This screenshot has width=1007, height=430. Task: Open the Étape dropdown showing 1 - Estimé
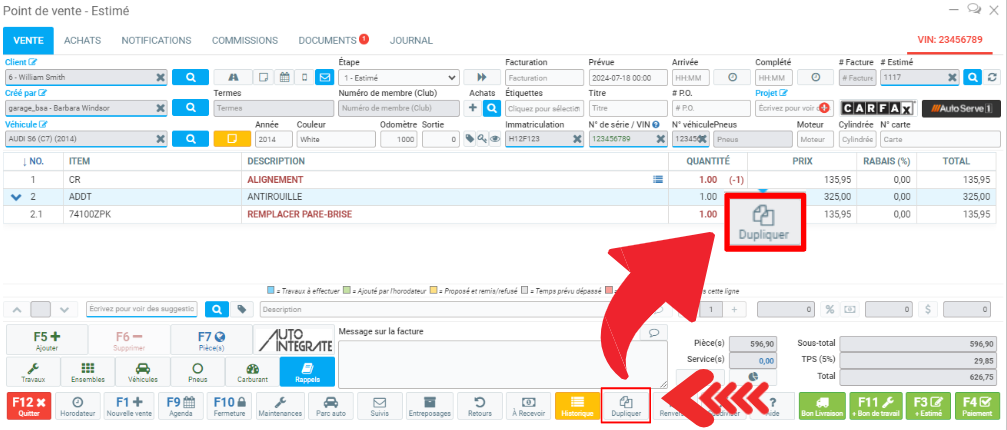click(x=399, y=77)
